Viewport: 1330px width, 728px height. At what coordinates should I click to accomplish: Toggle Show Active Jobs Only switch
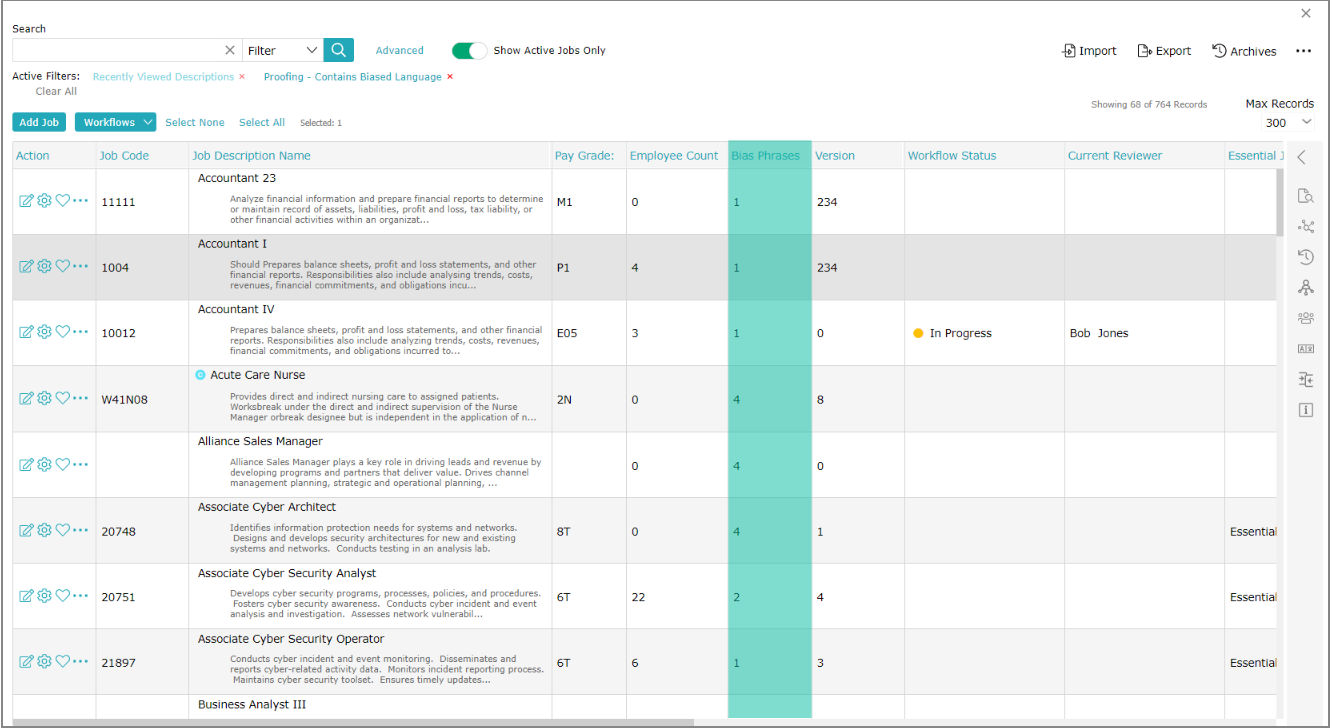469,51
